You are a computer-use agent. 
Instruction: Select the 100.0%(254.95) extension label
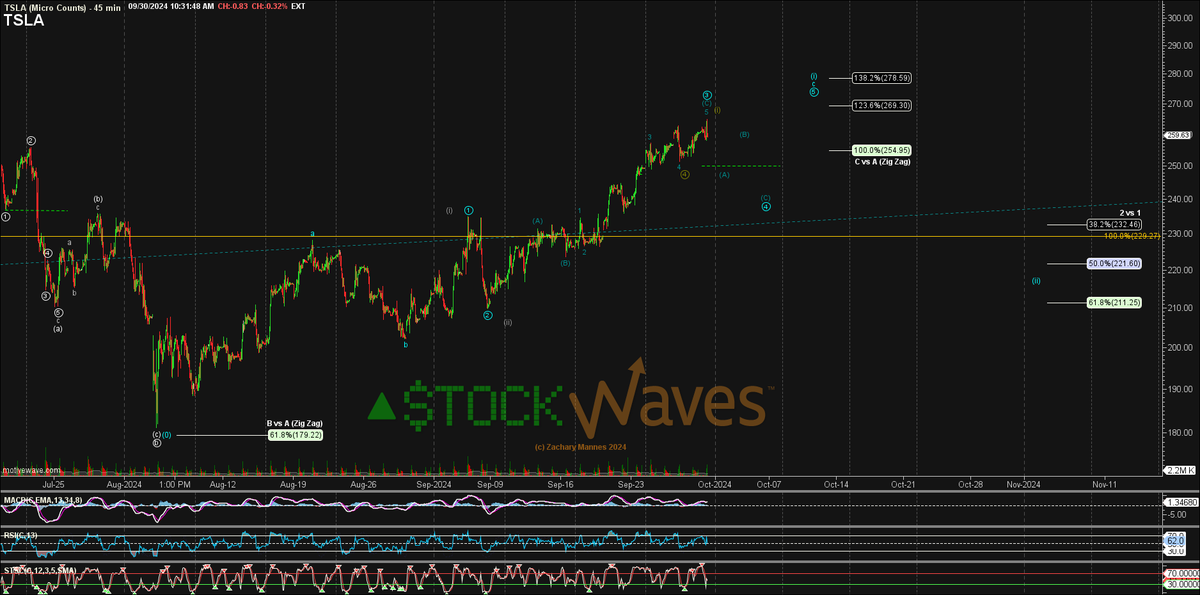(881, 150)
